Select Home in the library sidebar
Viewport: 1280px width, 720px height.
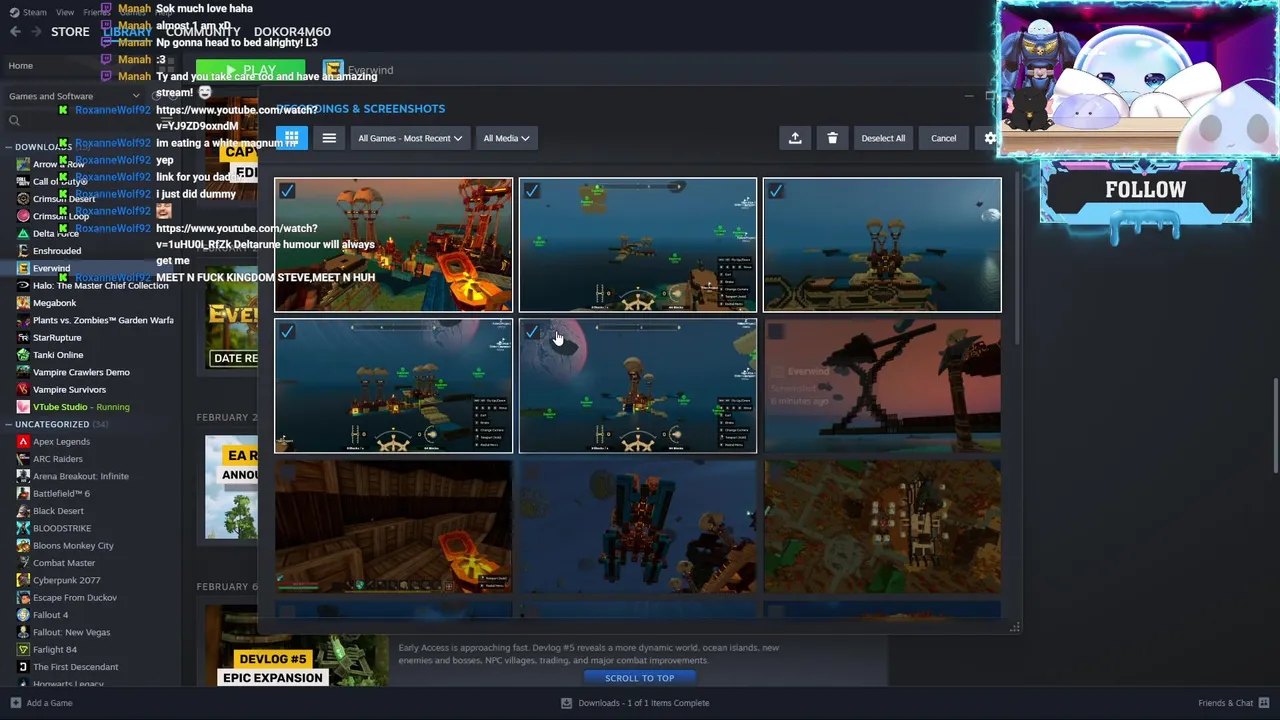click(x=20, y=66)
